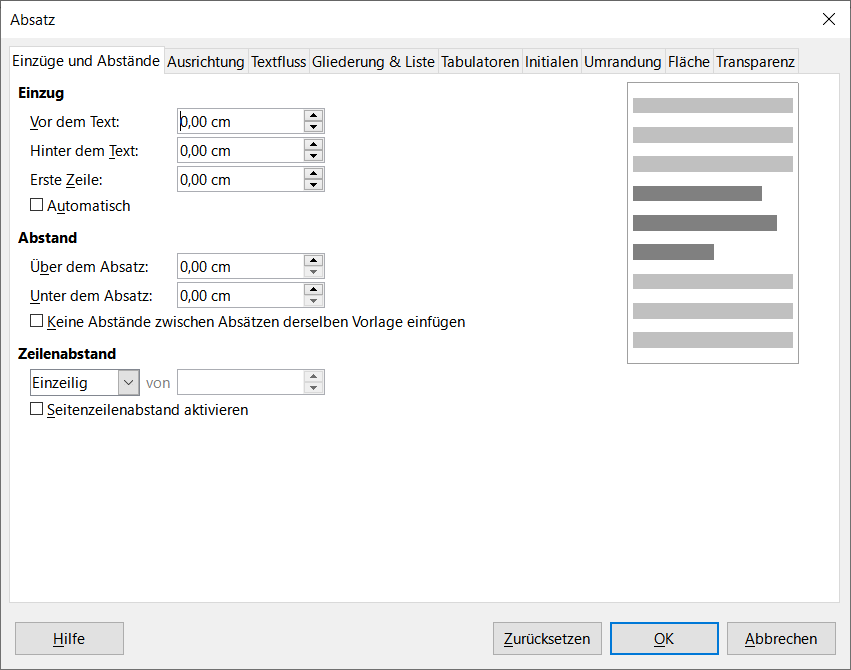Increase the 'Erste Zeile' indent value
851x670 pixels.
[314, 174]
